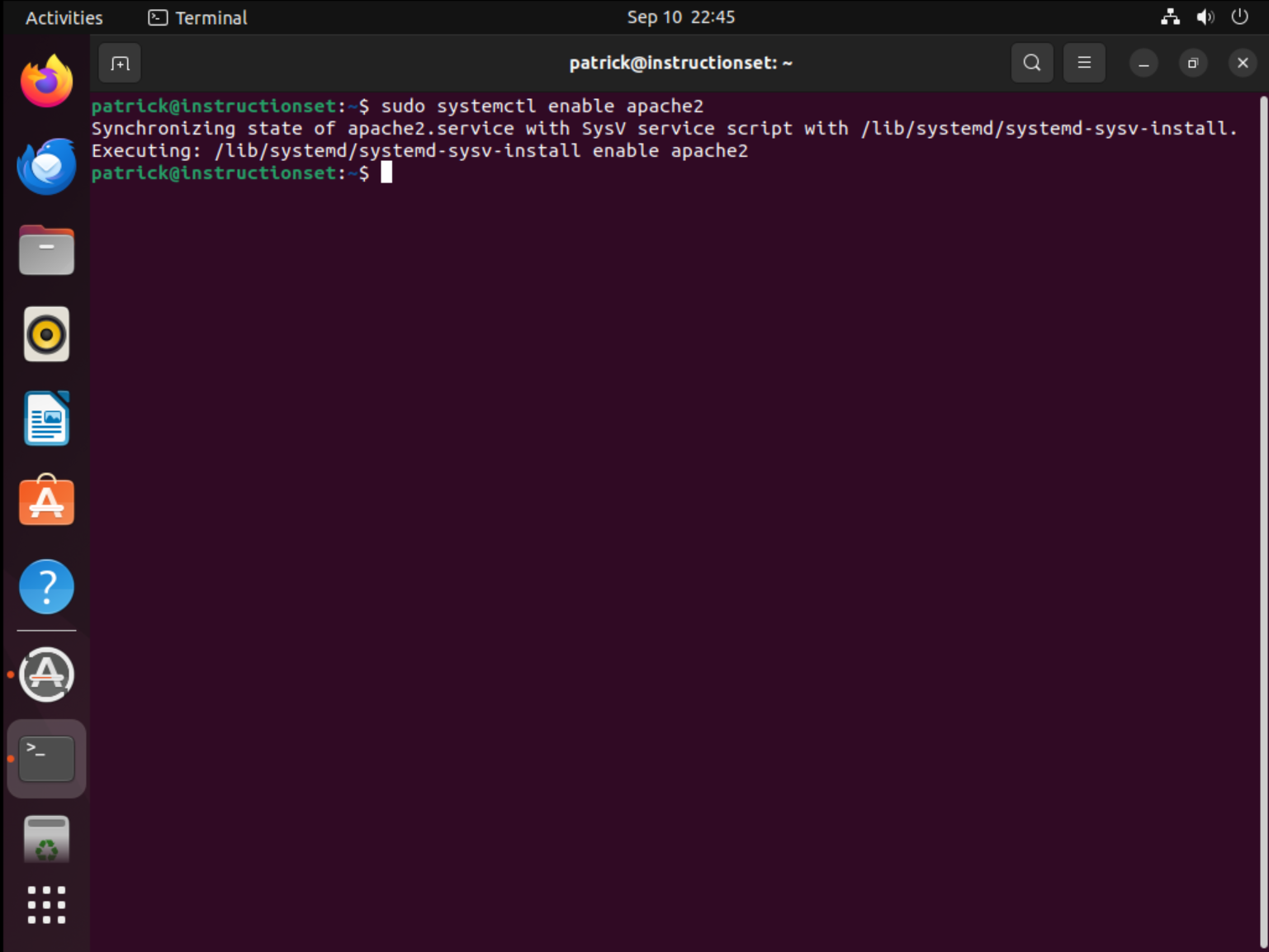The image size is (1269, 952).
Task: Click the volume icon in system tray
Action: click(x=1205, y=17)
